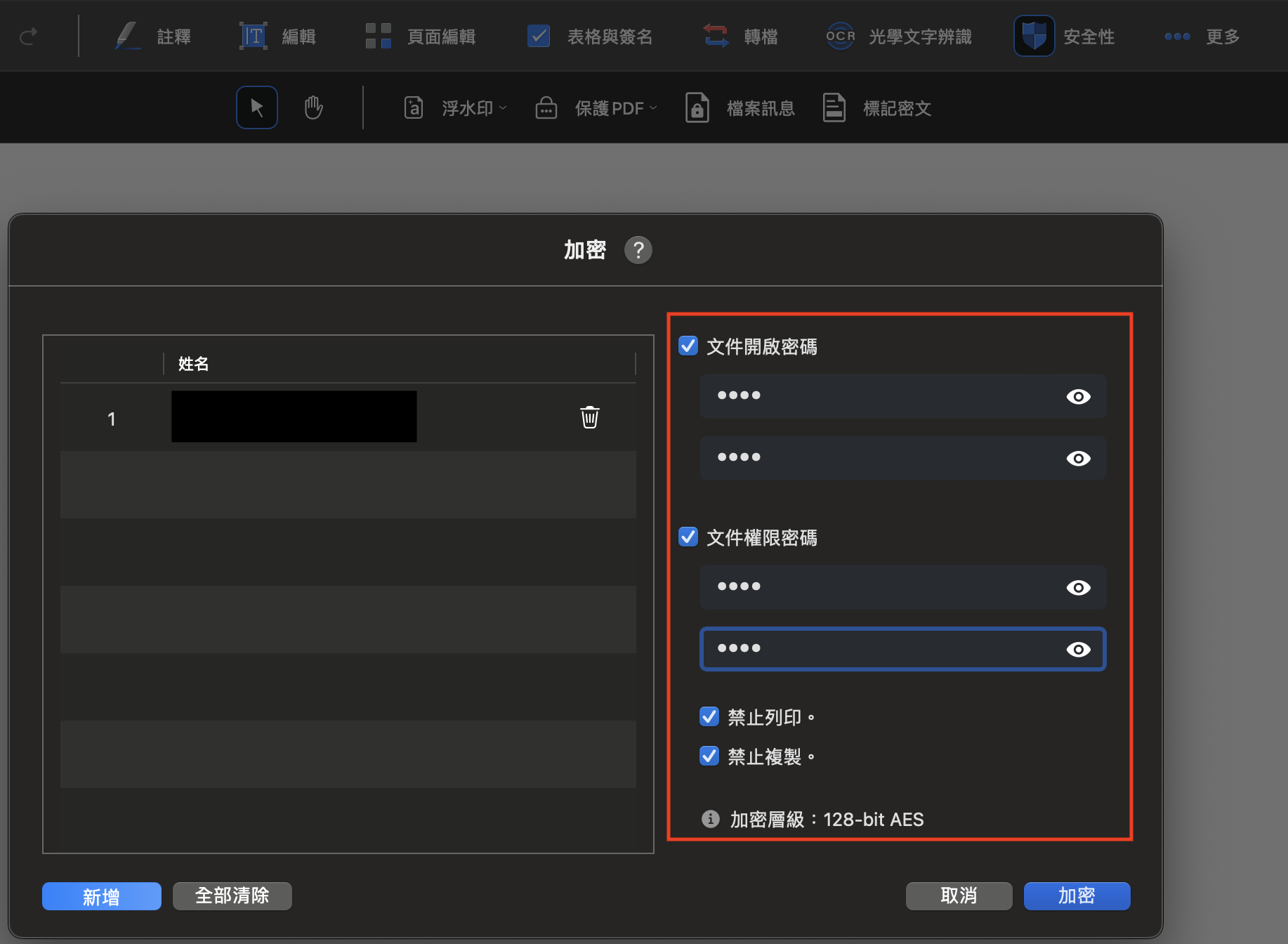Click the 註釋 pen icon
The image size is (1288, 944).
[127, 36]
